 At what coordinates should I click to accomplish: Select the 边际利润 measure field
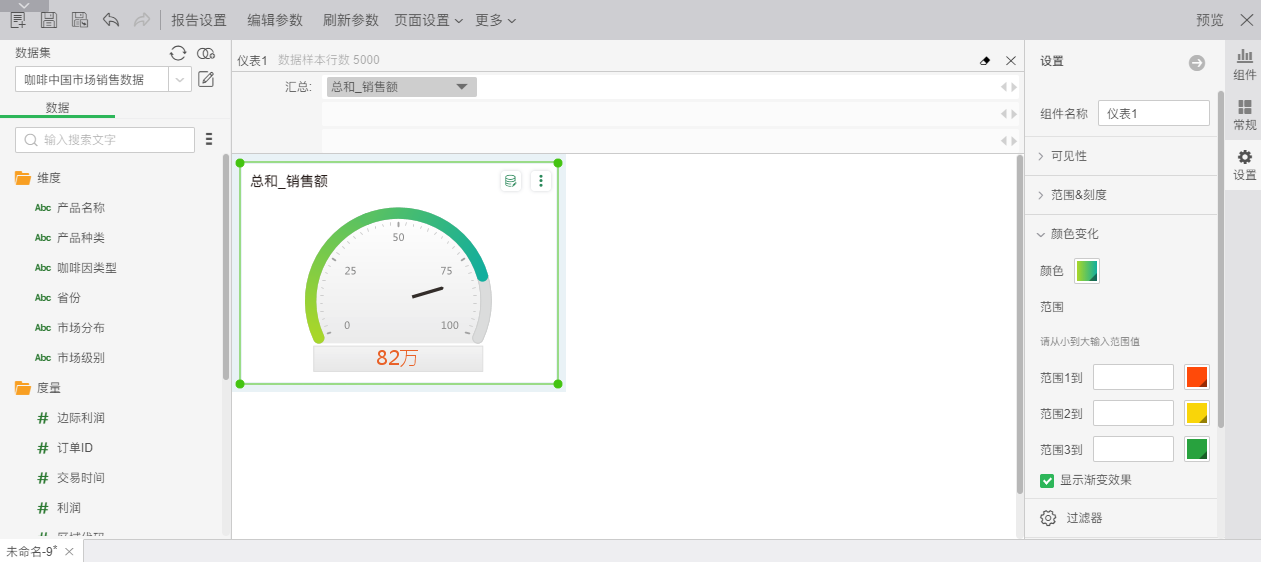tap(81, 418)
